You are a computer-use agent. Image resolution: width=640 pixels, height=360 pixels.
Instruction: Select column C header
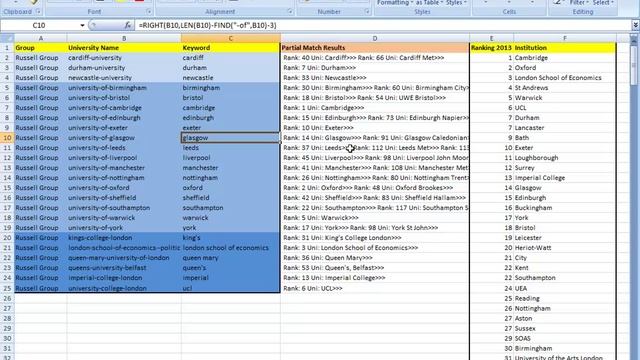tap(231, 38)
